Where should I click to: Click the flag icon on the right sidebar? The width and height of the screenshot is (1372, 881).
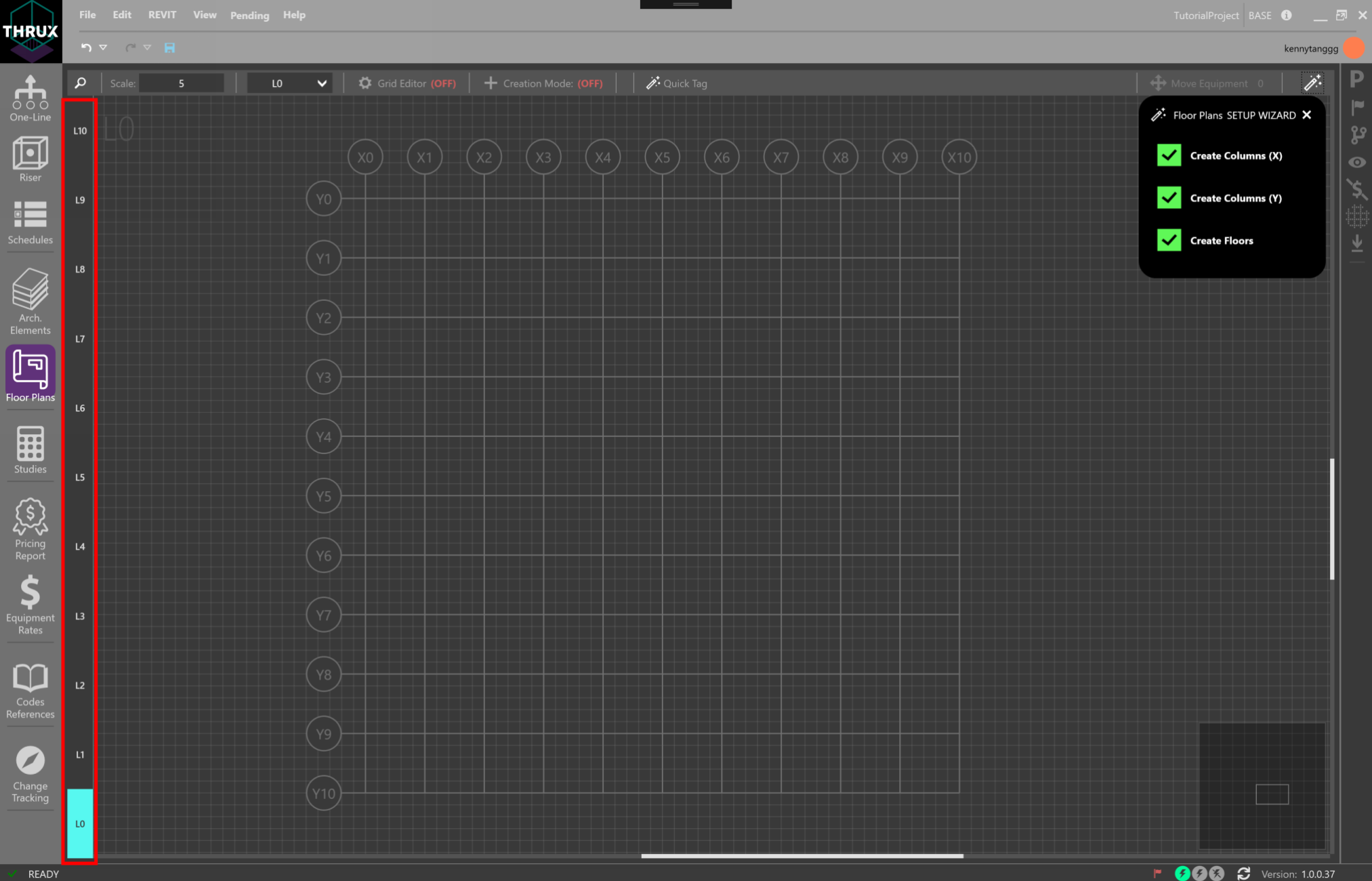coord(1357,107)
